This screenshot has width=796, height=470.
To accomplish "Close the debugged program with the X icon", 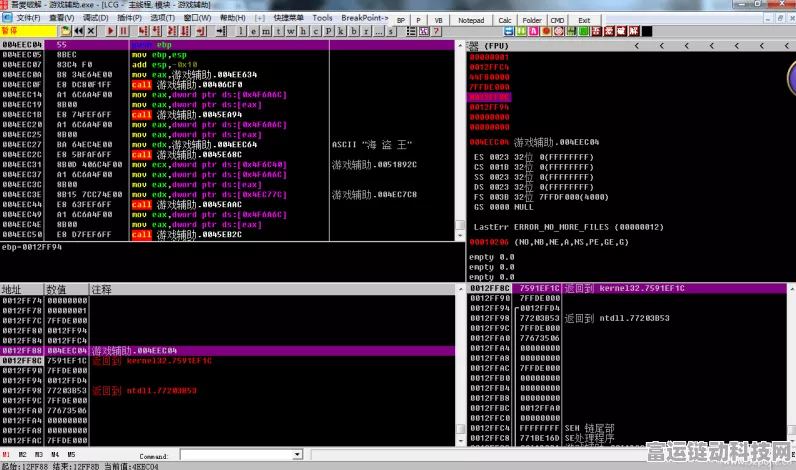I will point(91,31).
